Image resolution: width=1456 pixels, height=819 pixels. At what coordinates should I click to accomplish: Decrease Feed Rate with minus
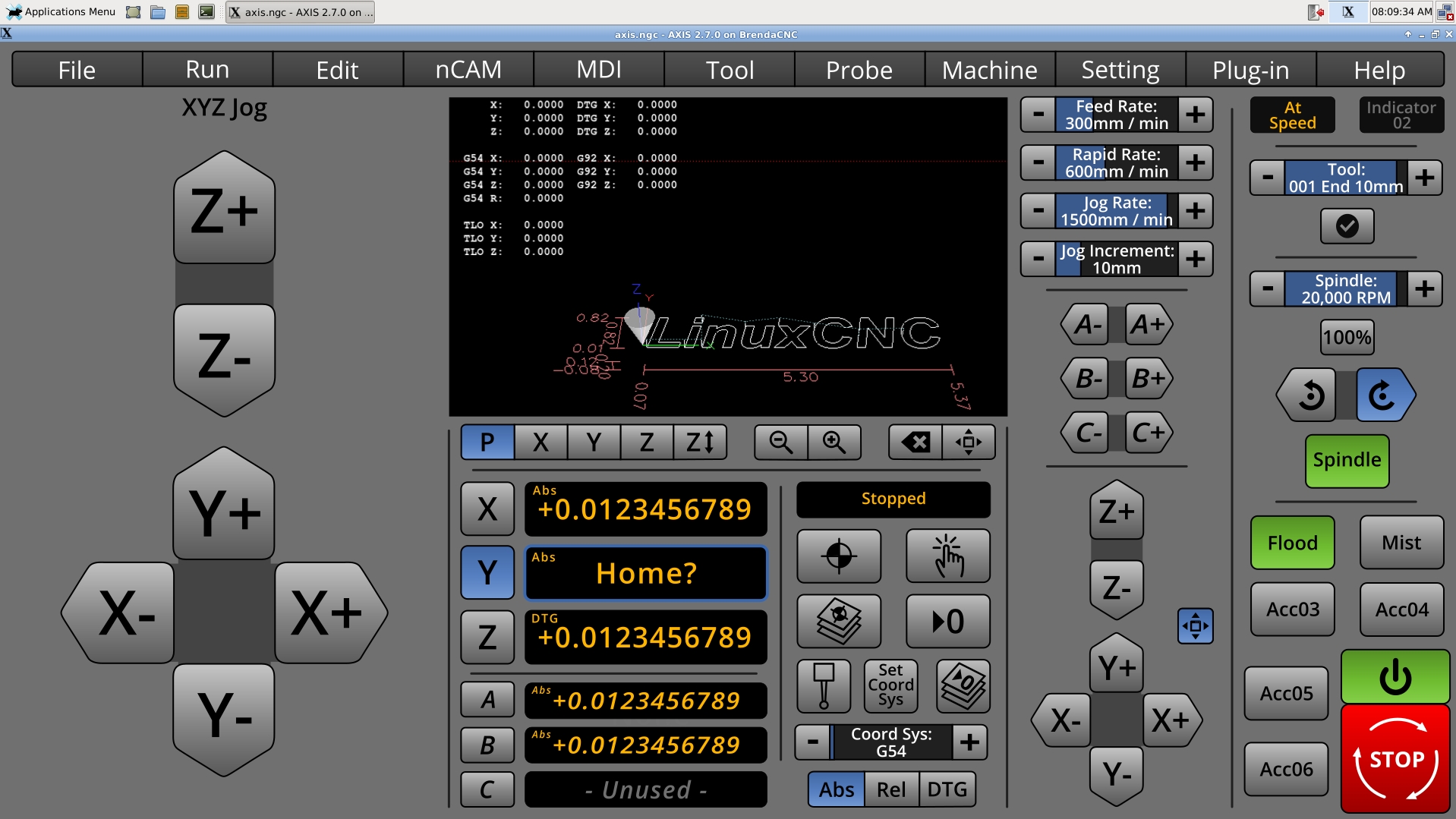pyautogui.click(x=1038, y=115)
